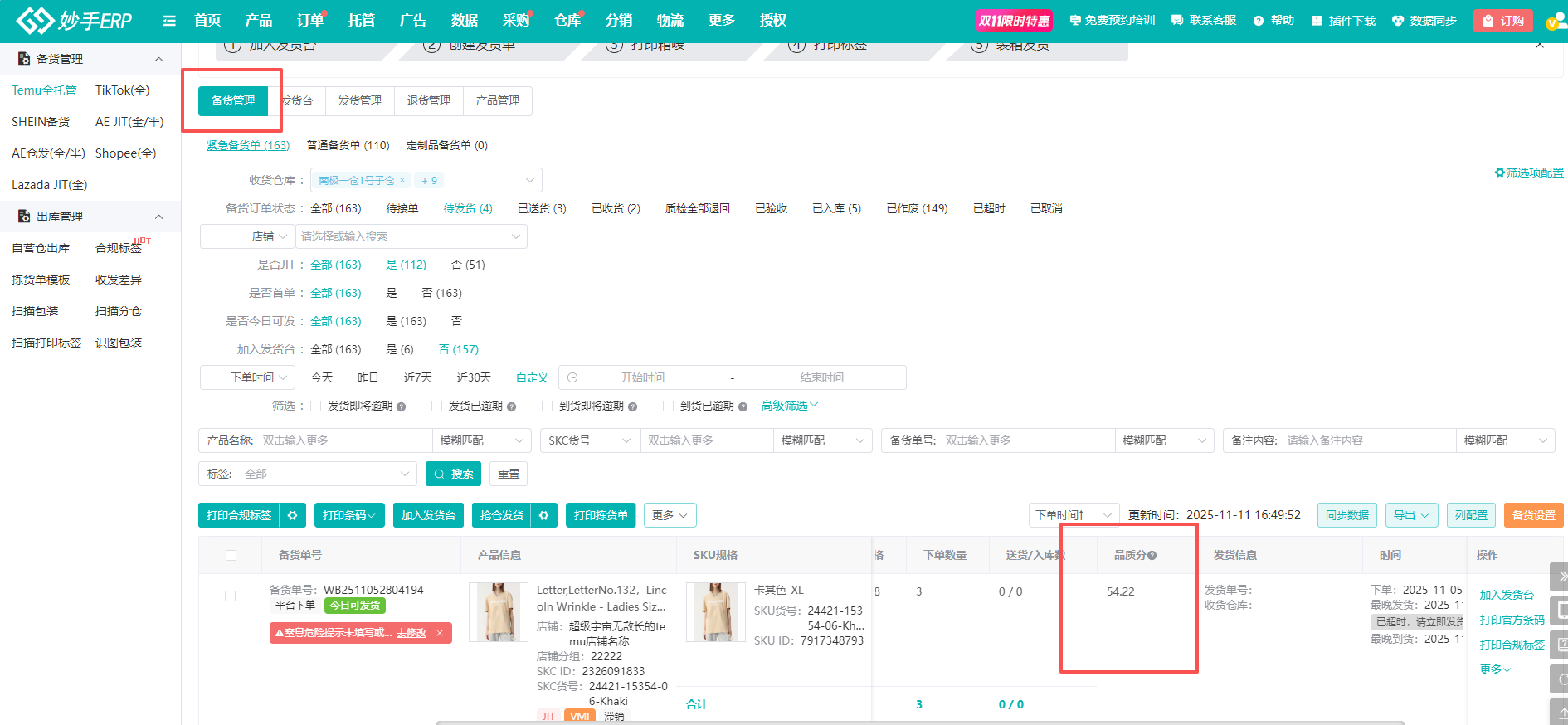Click the 筛选项配置 gear icon
Screen dimensions: 1568x725
click(x=1499, y=173)
